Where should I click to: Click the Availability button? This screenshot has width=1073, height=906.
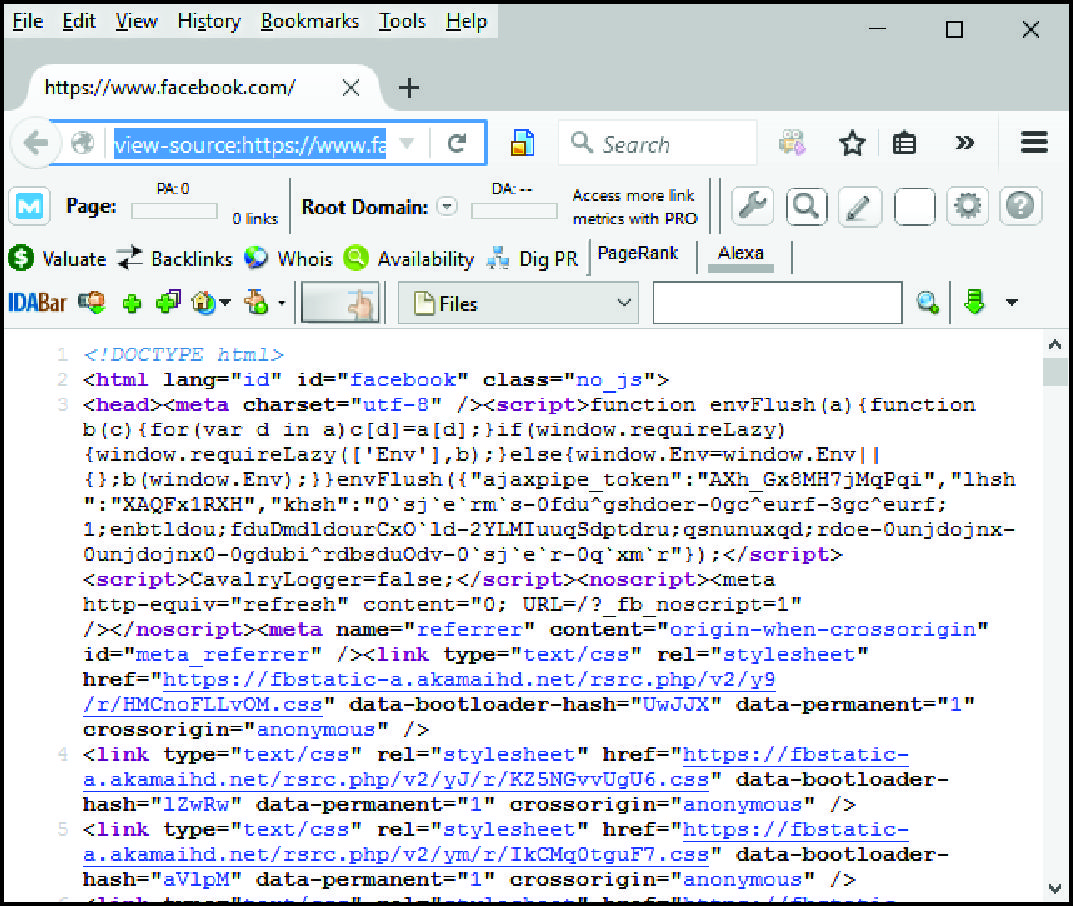pos(409,259)
